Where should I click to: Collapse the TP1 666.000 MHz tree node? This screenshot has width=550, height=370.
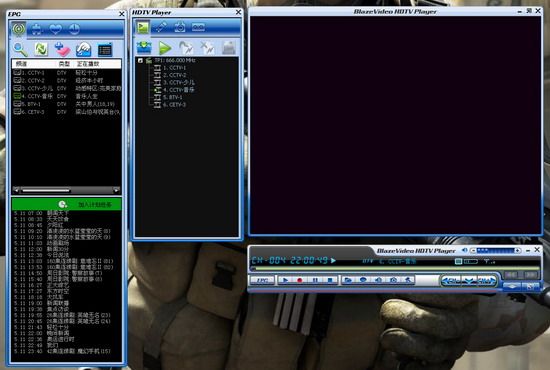click(x=140, y=61)
